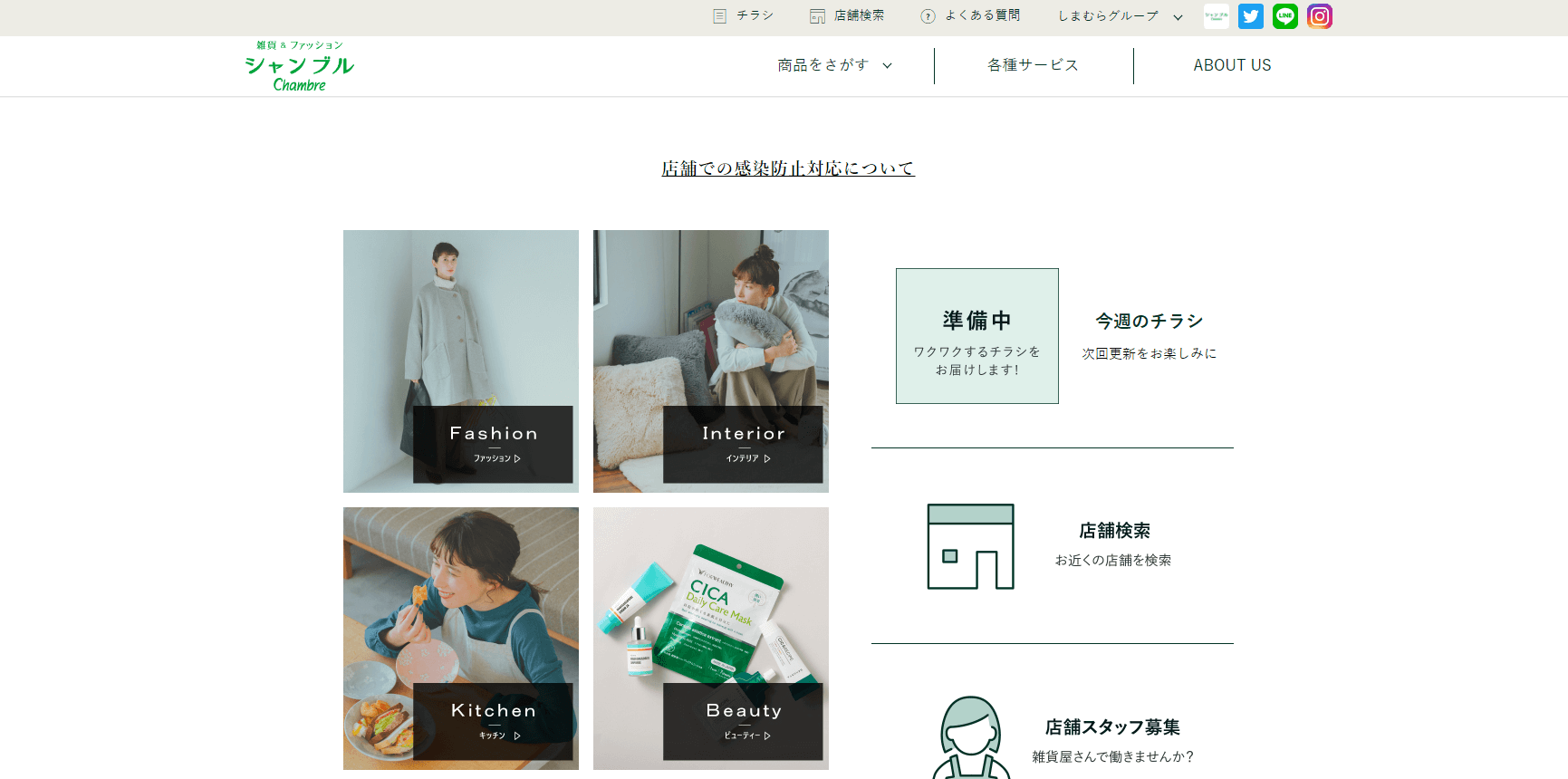Open the Interior category tile
Screen dimensions: 1568x779
[x=711, y=361]
